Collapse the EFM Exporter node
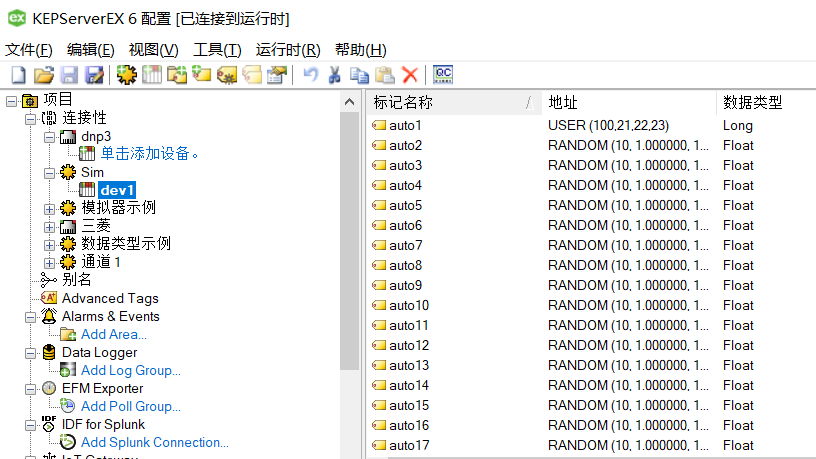Viewport: 816px width, 459px height. (x=30, y=389)
